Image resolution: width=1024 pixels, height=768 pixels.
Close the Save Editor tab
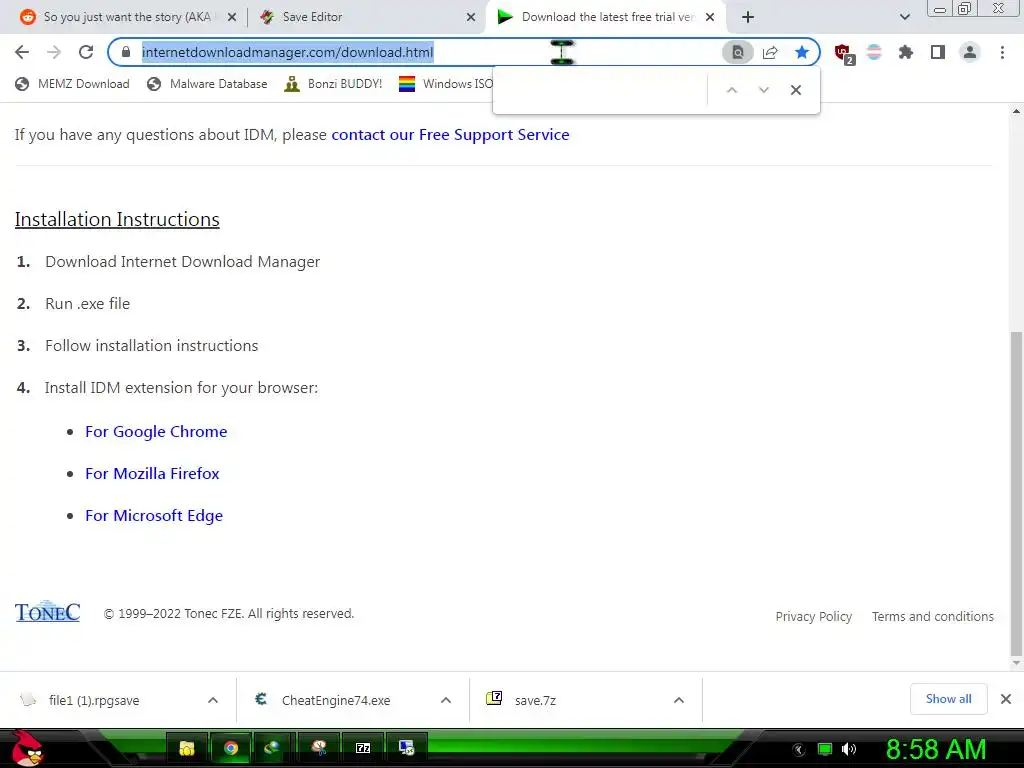click(471, 17)
